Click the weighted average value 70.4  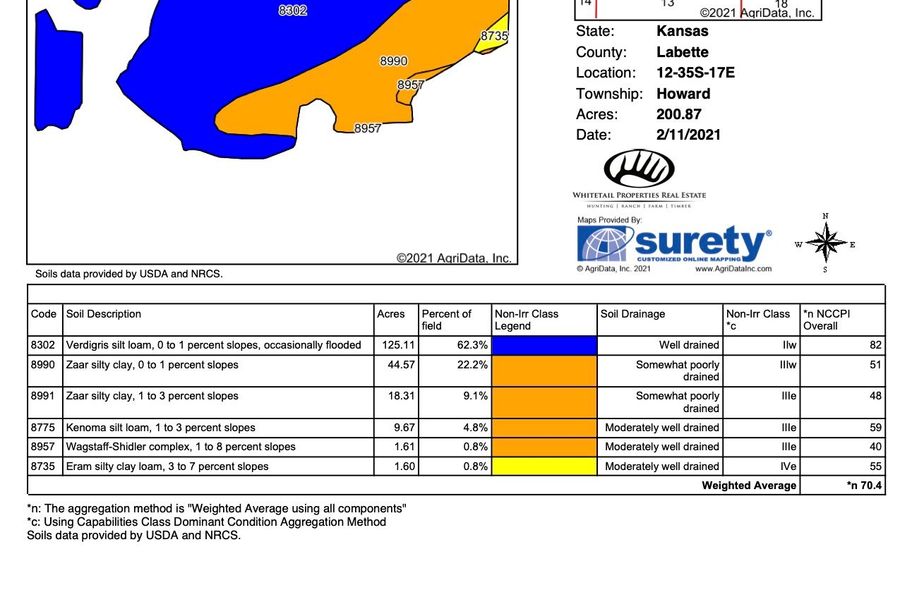pos(864,486)
